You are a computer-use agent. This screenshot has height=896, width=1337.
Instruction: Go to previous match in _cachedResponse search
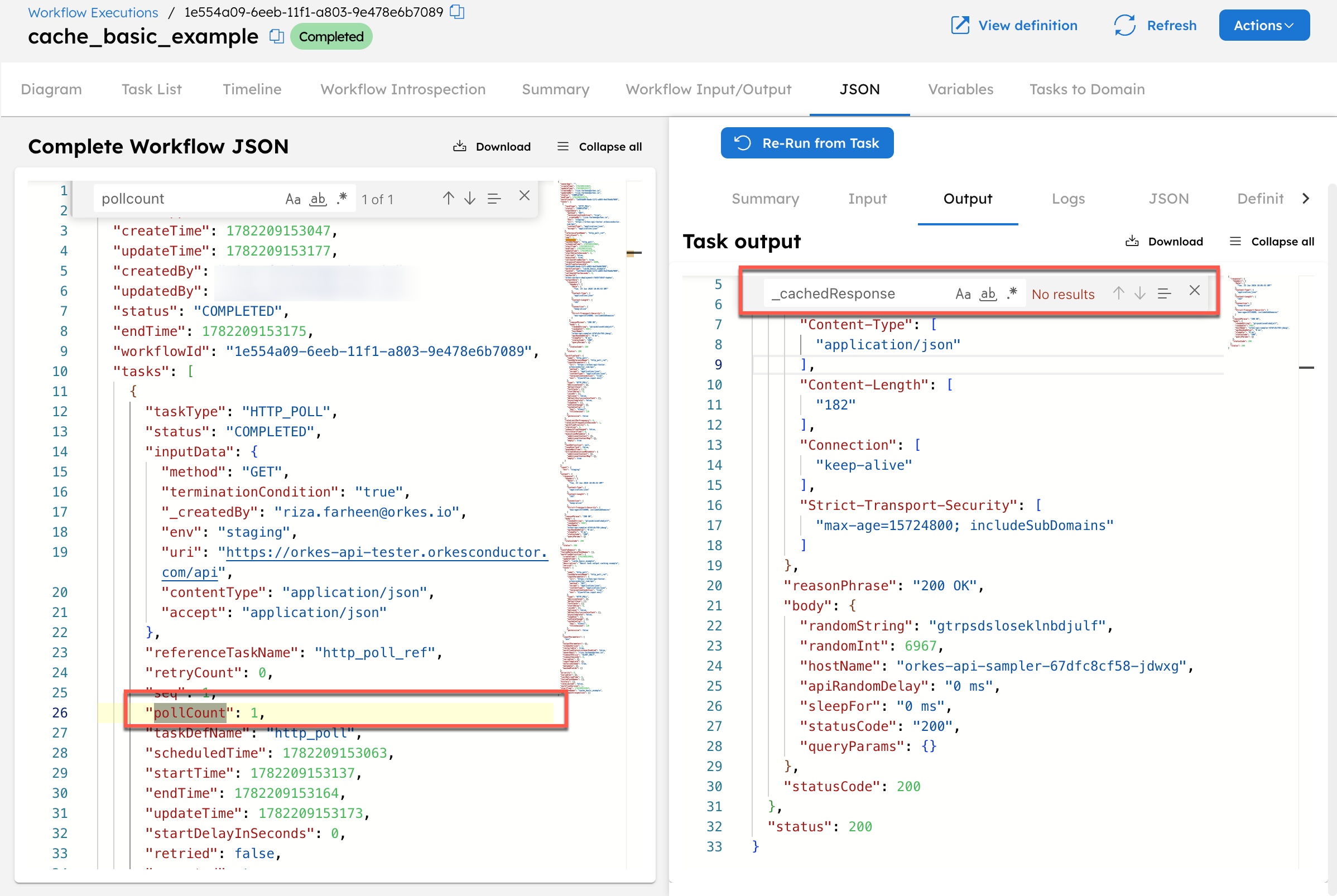tap(1119, 293)
